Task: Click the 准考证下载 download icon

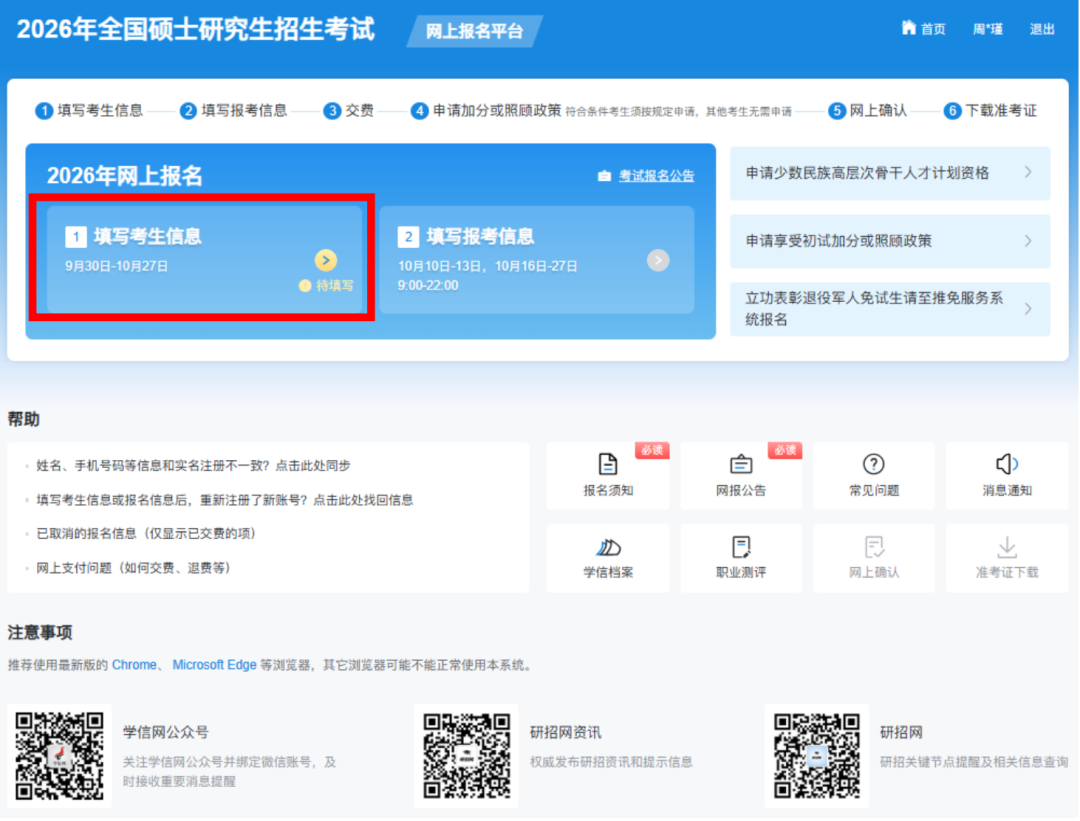Action: tap(1006, 557)
